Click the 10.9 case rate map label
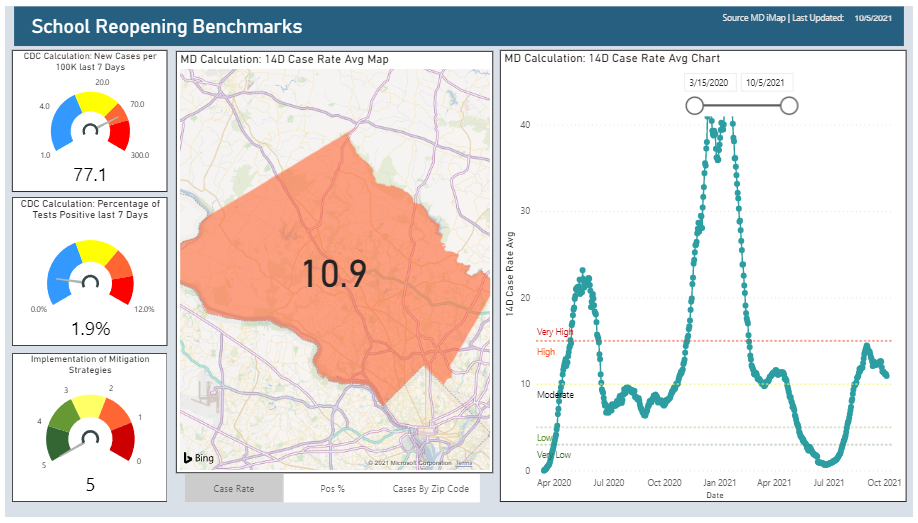 [334, 273]
